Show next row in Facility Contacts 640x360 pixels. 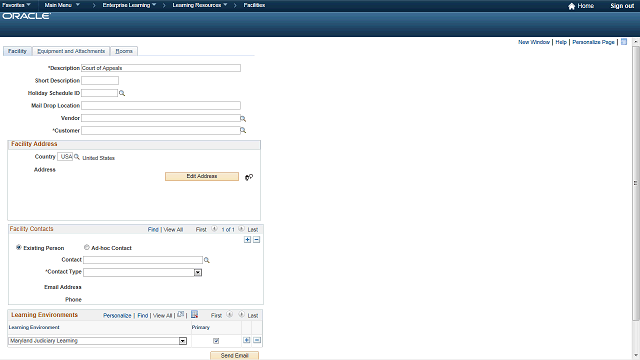tap(241, 229)
